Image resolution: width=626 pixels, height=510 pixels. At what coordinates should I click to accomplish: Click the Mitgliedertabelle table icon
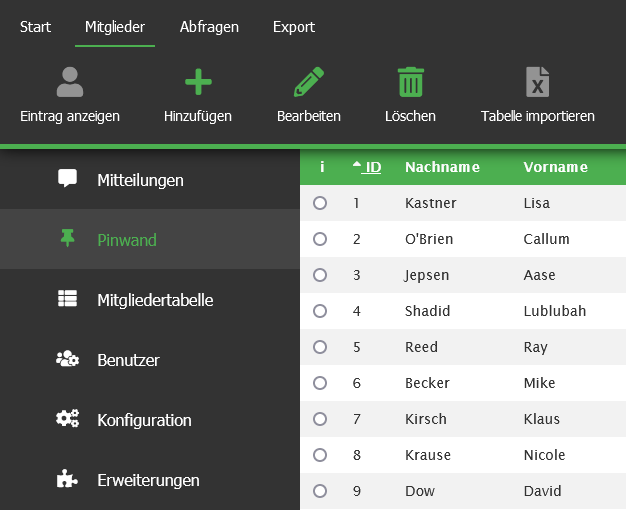tap(67, 299)
